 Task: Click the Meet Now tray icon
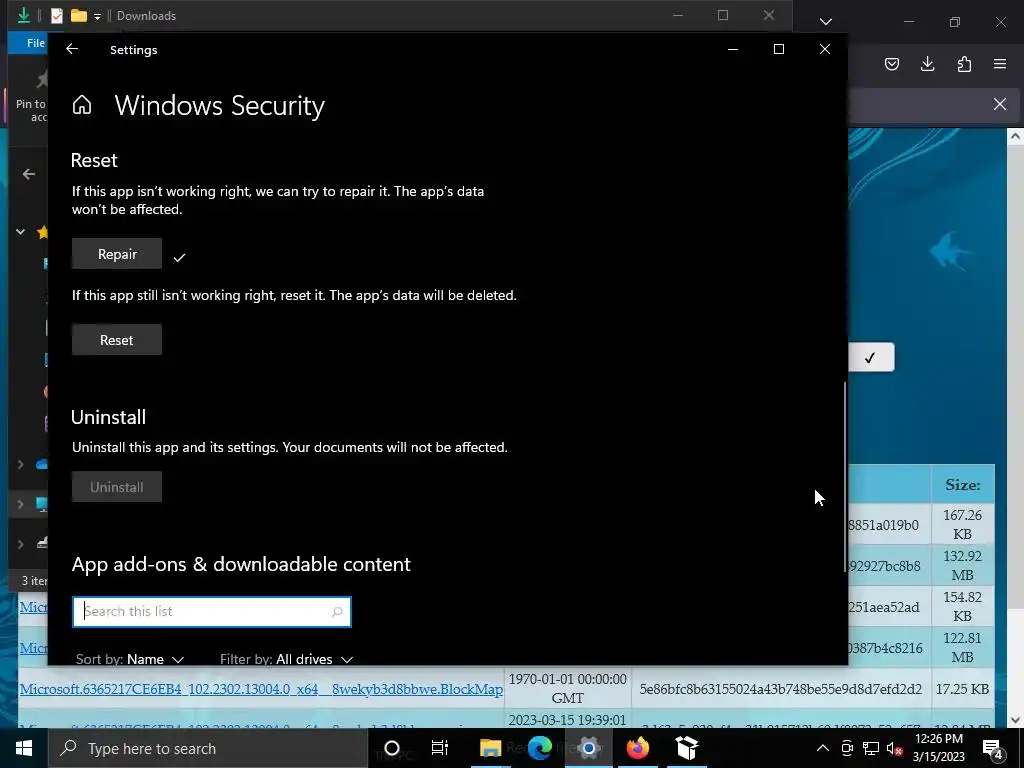pos(847,748)
